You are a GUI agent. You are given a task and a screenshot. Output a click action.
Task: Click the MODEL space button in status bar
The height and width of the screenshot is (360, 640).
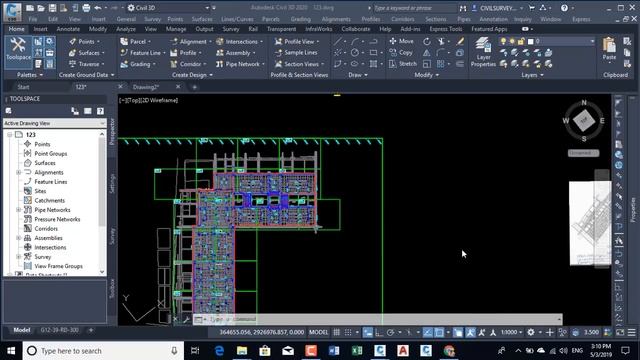pos(318,333)
